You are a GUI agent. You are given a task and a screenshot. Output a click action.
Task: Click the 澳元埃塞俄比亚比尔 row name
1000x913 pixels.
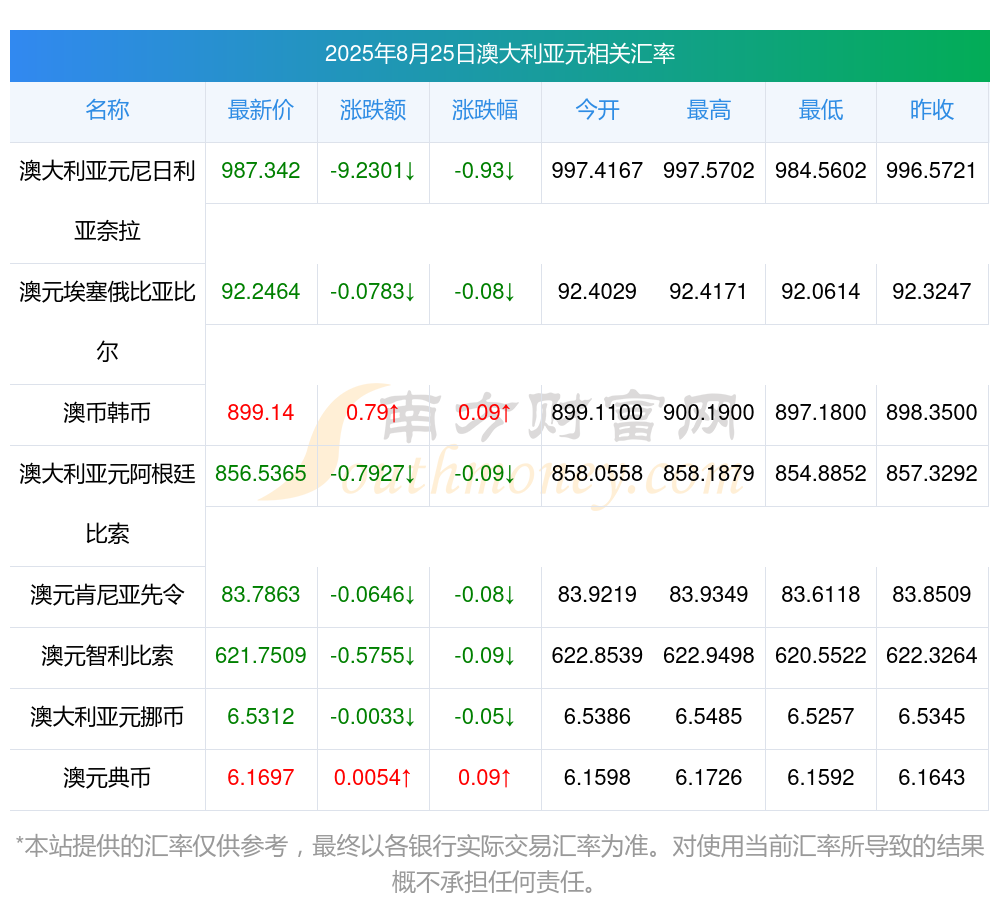(x=107, y=321)
